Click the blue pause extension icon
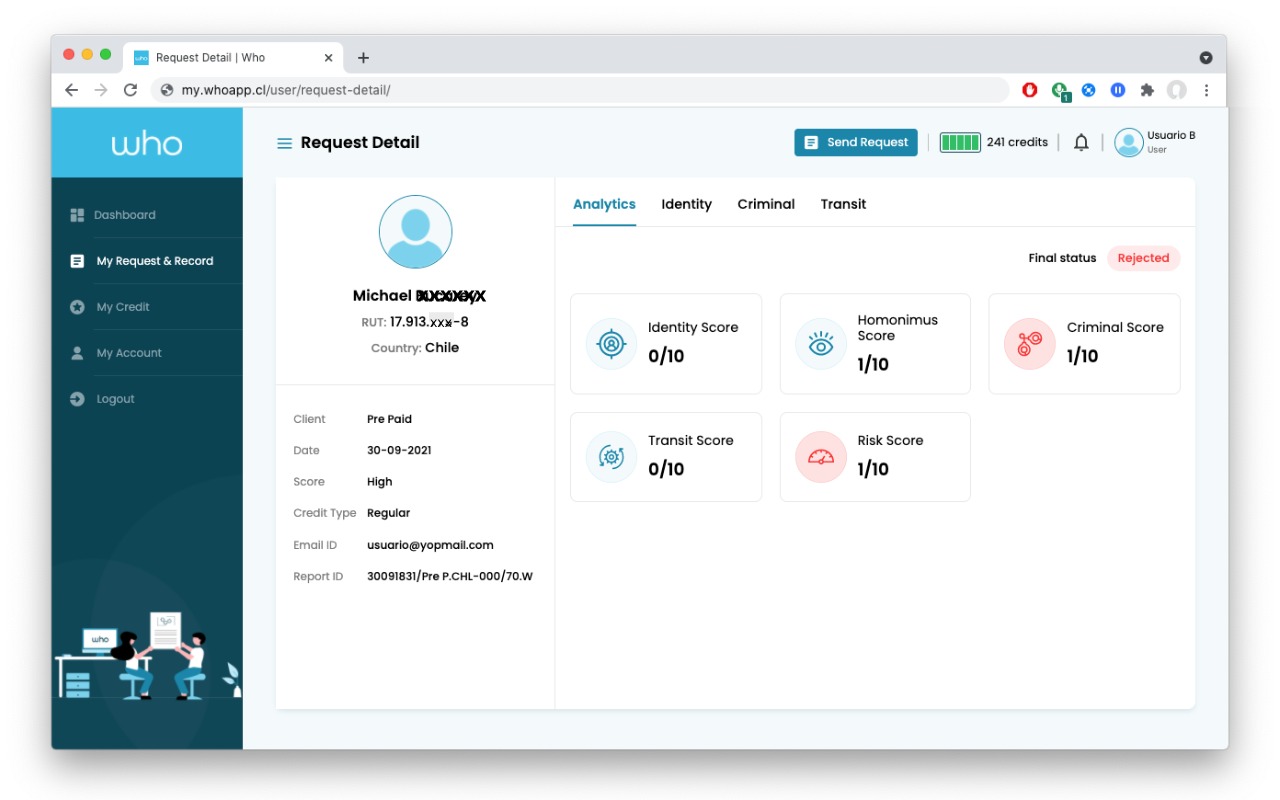The height and width of the screenshot is (800, 1280). (1118, 90)
